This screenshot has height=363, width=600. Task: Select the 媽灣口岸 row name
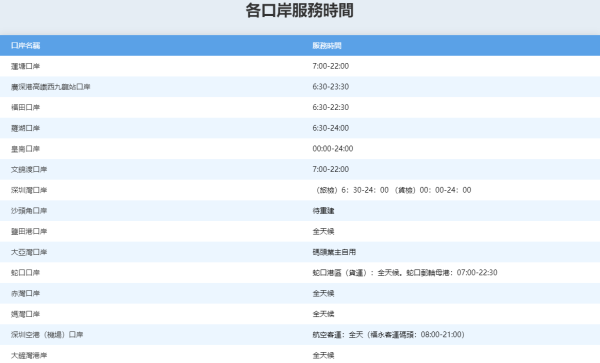coord(25,314)
